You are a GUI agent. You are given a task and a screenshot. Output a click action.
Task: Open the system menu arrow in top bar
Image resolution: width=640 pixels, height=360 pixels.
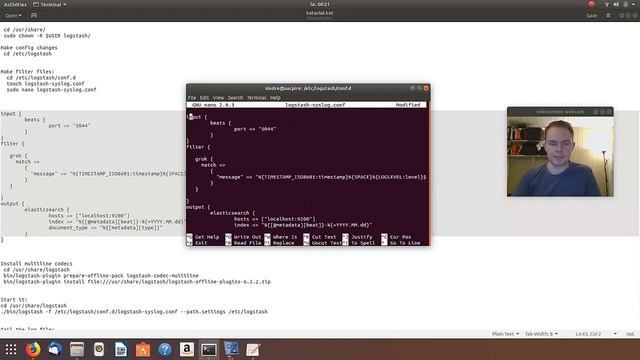point(633,4)
